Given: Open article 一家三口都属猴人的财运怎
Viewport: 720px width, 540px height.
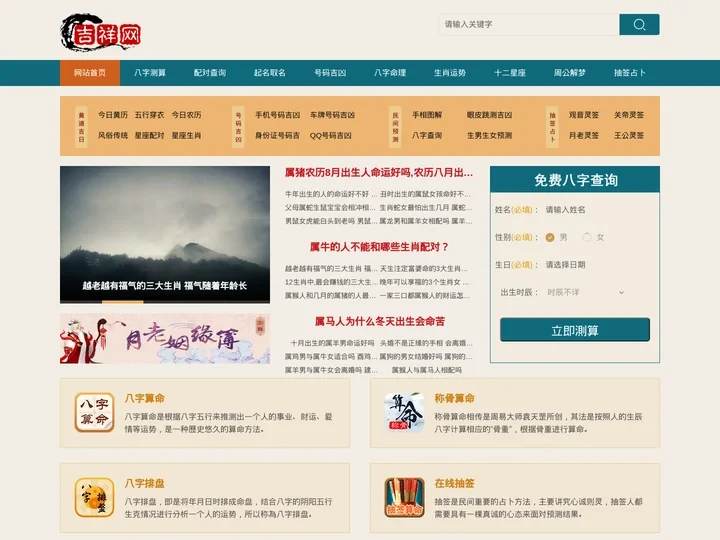Looking at the screenshot, I should (x=425, y=296).
